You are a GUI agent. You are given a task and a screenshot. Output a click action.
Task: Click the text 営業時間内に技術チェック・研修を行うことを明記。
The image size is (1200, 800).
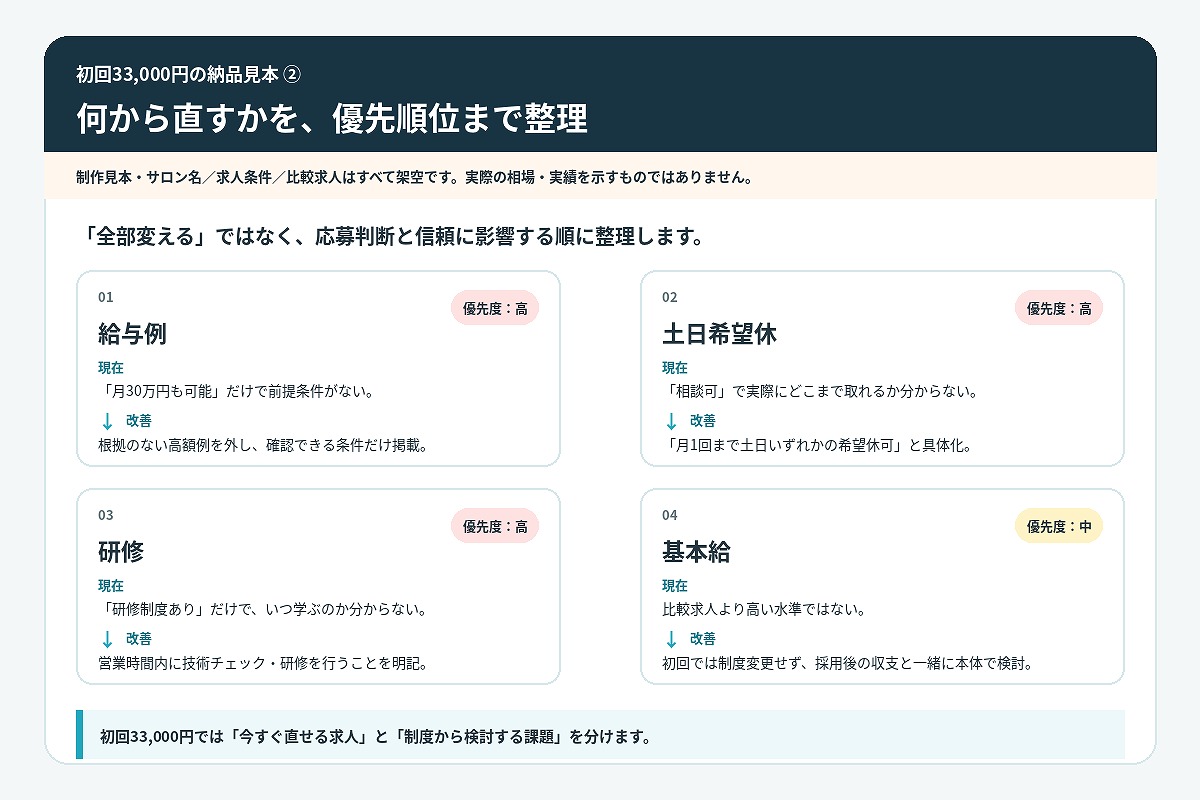[x=263, y=663]
